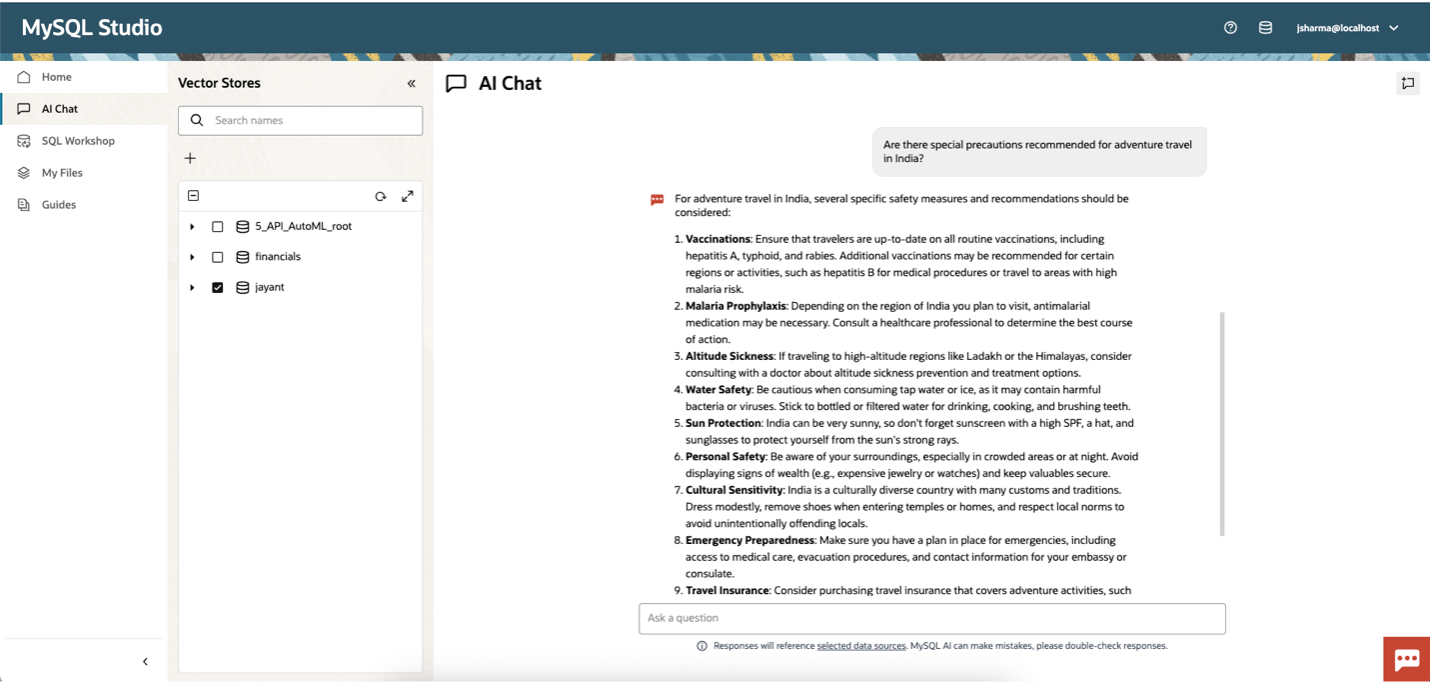Click the AI response avatar icon
1430x684 pixels.
coord(657,200)
